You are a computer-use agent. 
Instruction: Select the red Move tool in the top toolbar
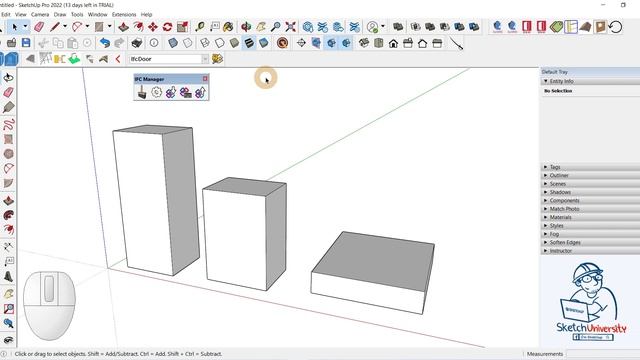pyautogui.click(x=153, y=27)
